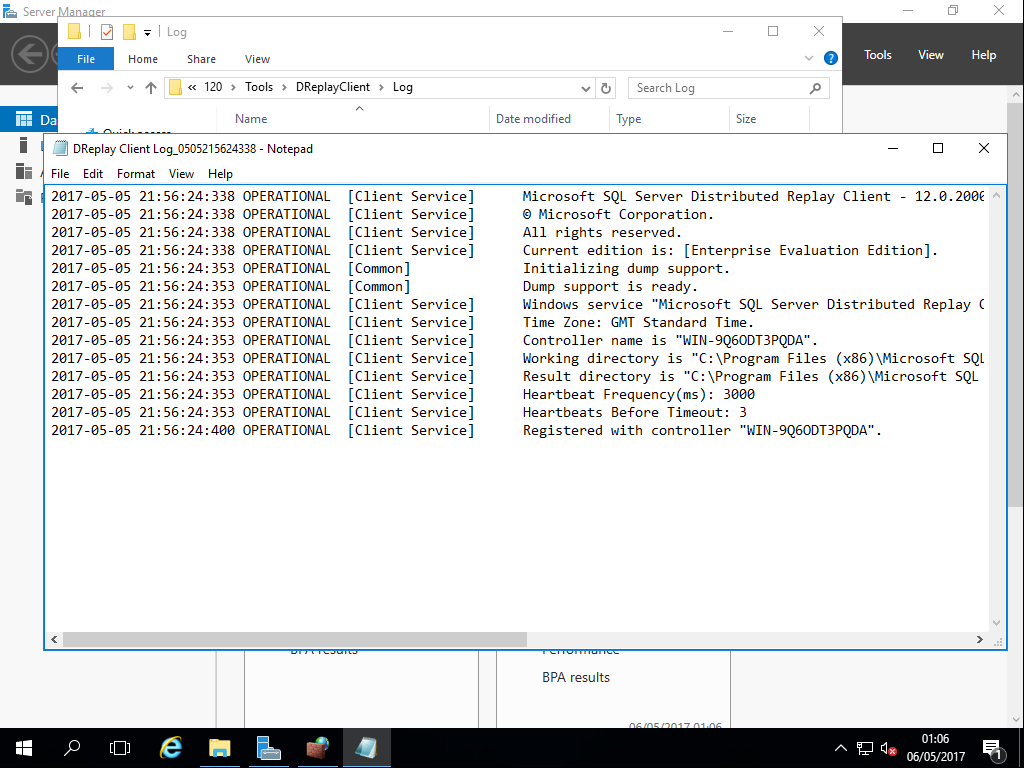This screenshot has height=768, width=1024.
Task: Click the Tools breadcrumb in address bar
Action: 259,87
